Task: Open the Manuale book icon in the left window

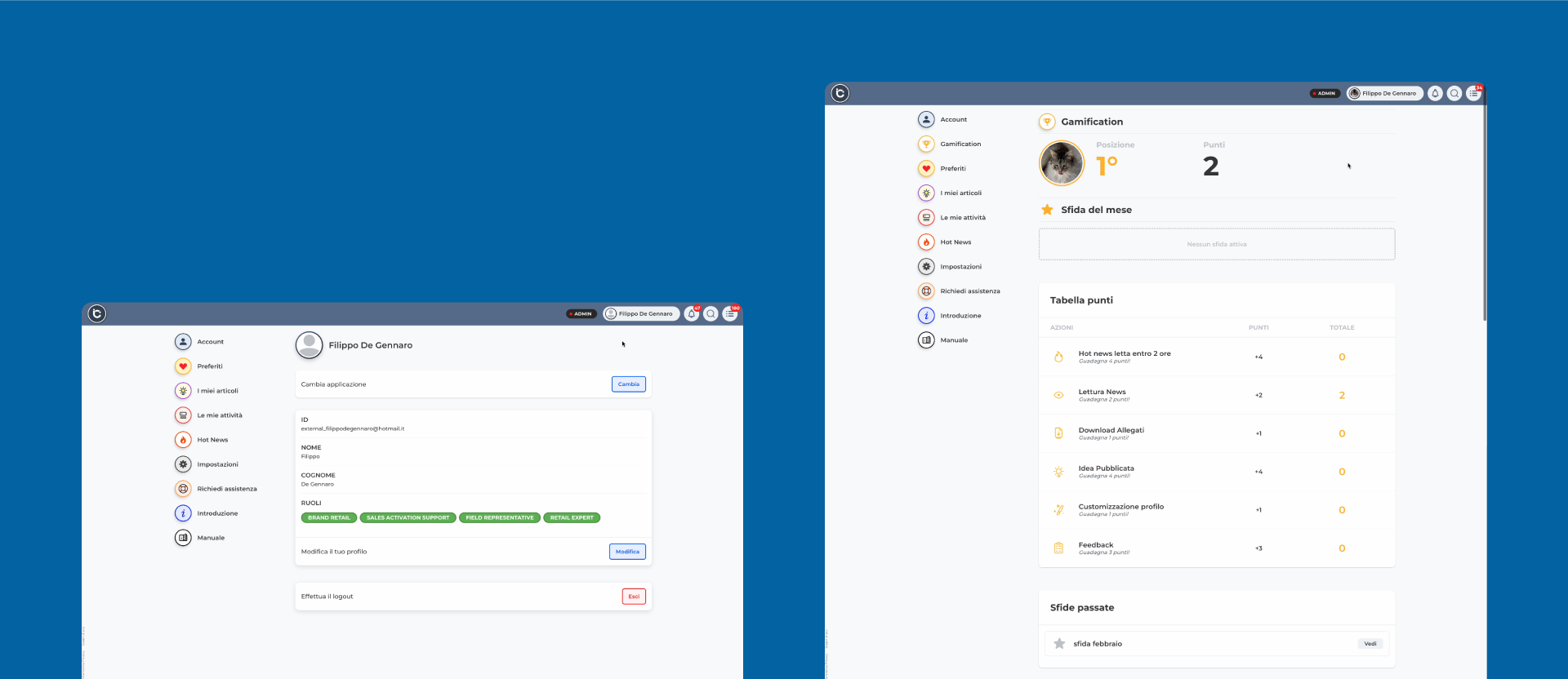Action: (x=183, y=537)
